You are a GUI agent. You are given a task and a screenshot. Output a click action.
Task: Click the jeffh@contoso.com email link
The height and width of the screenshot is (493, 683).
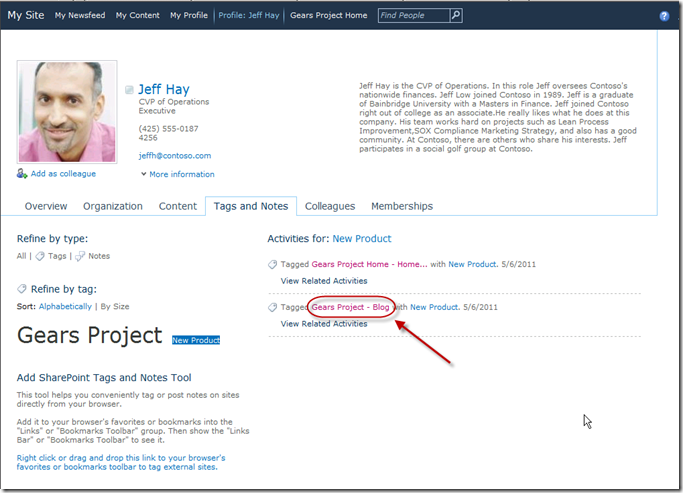coord(175,155)
